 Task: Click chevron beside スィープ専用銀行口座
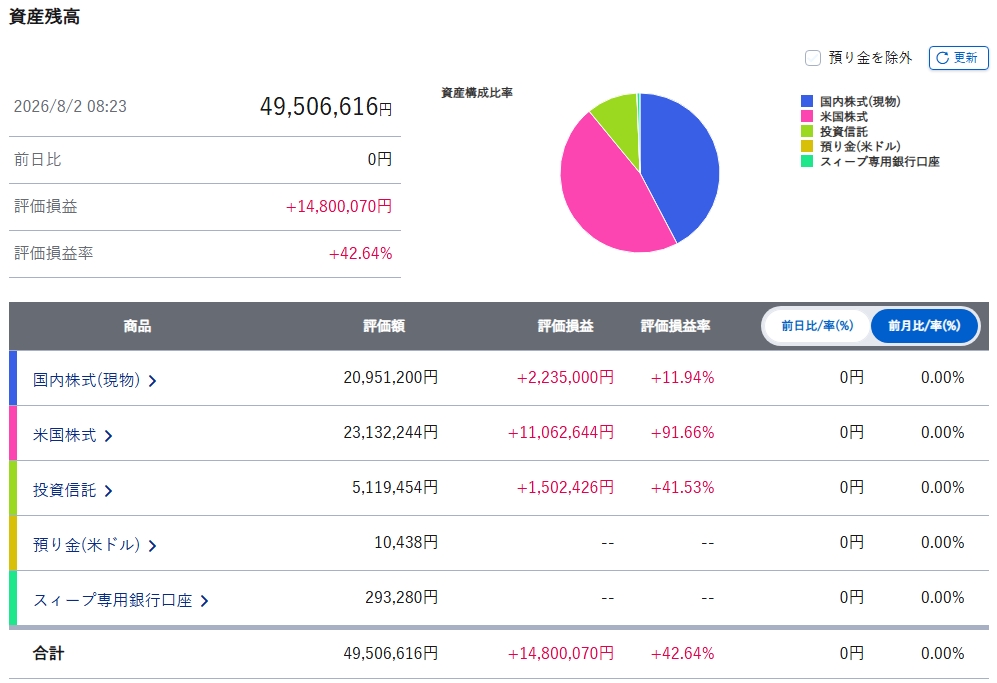pyautogui.click(x=204, y=601)
